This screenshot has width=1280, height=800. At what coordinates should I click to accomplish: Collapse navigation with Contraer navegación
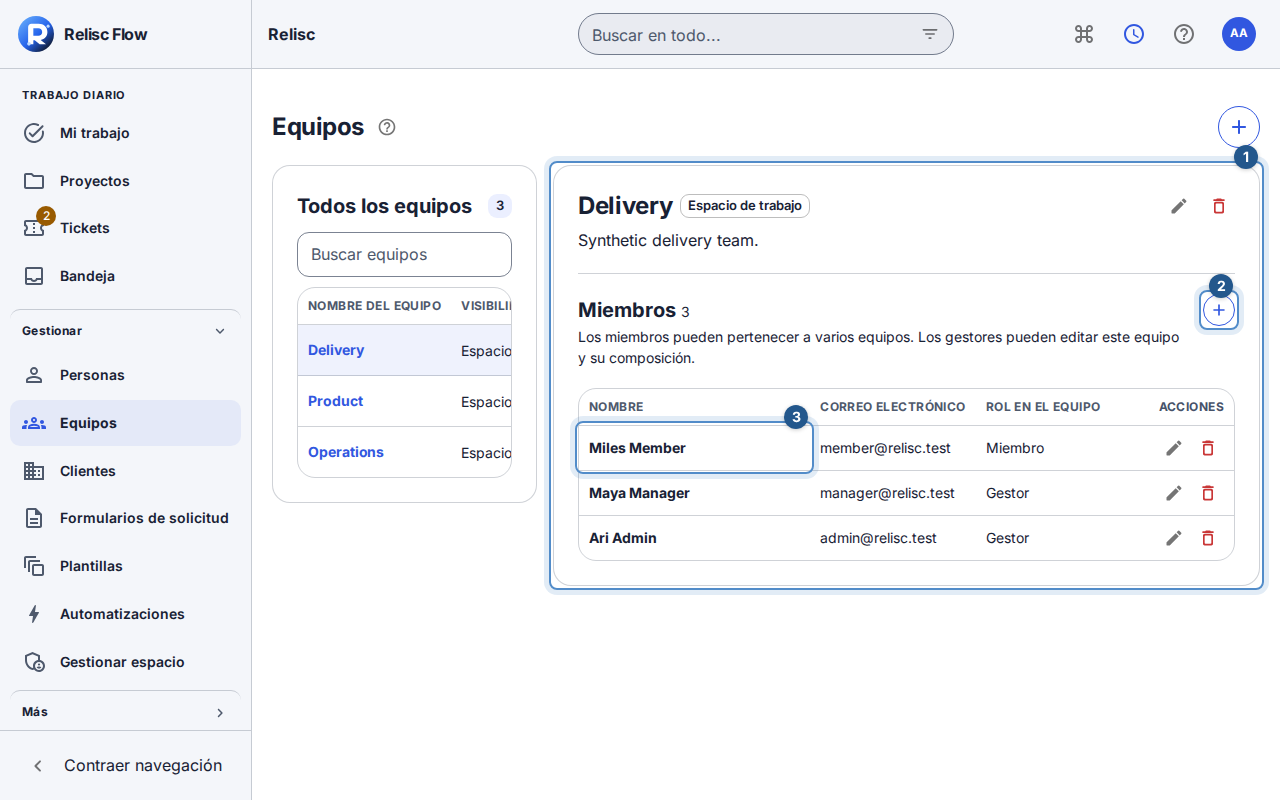coord(125,766)
